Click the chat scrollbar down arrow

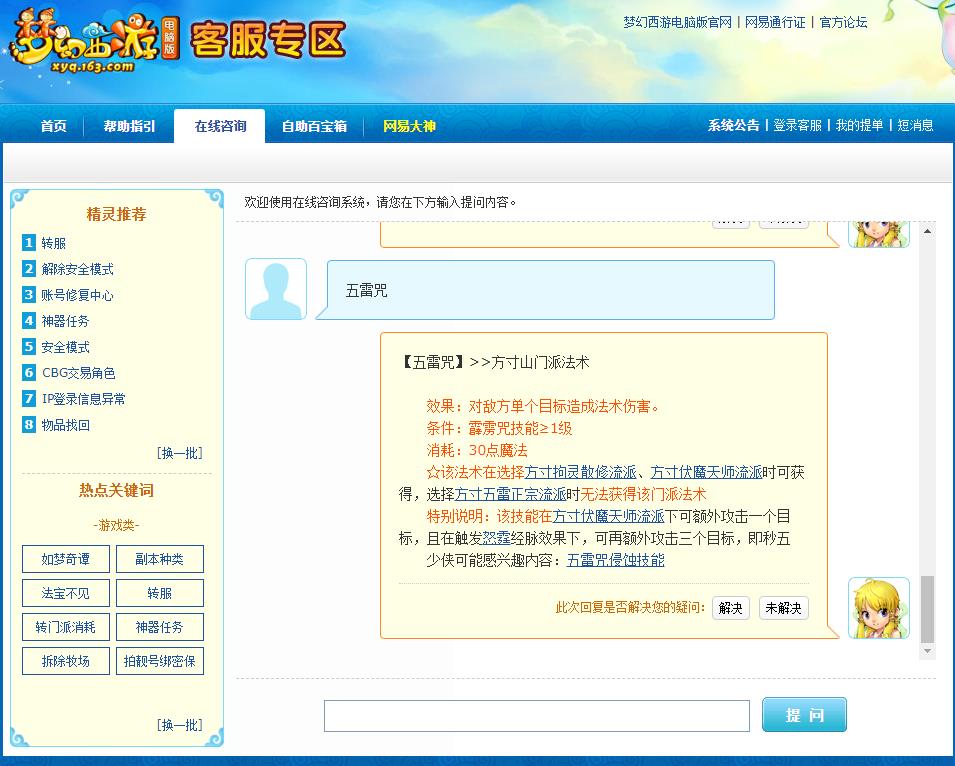point(927,651)
